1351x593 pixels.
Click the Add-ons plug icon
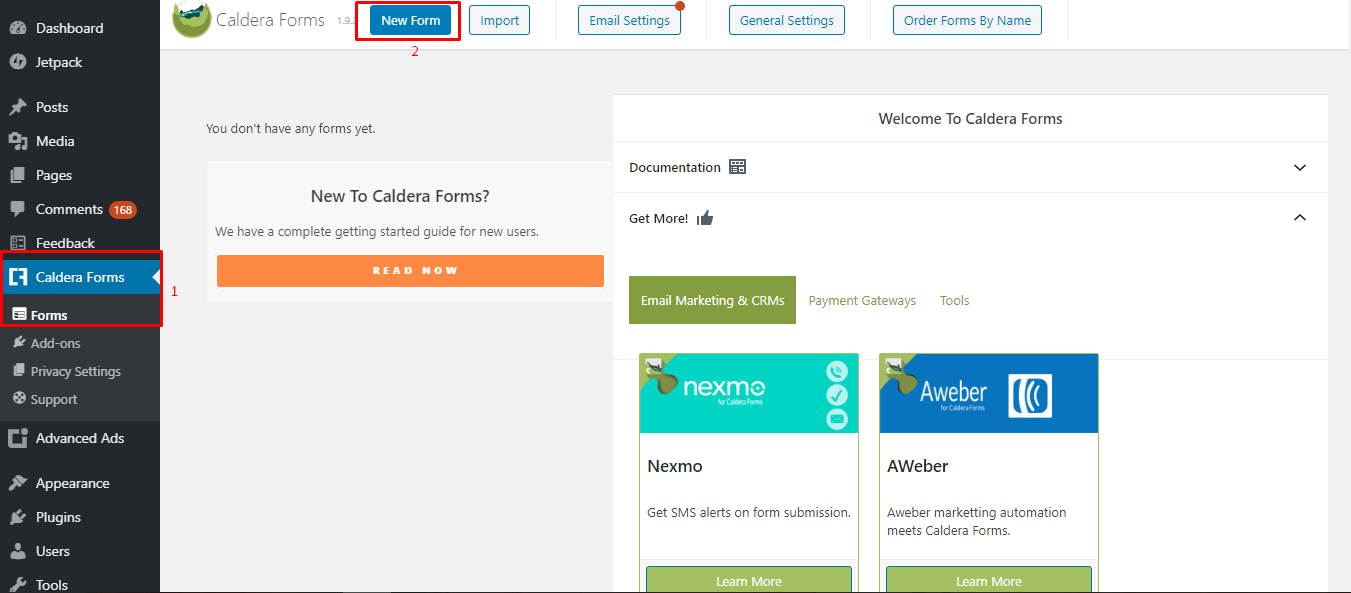(x=20, y=342)
